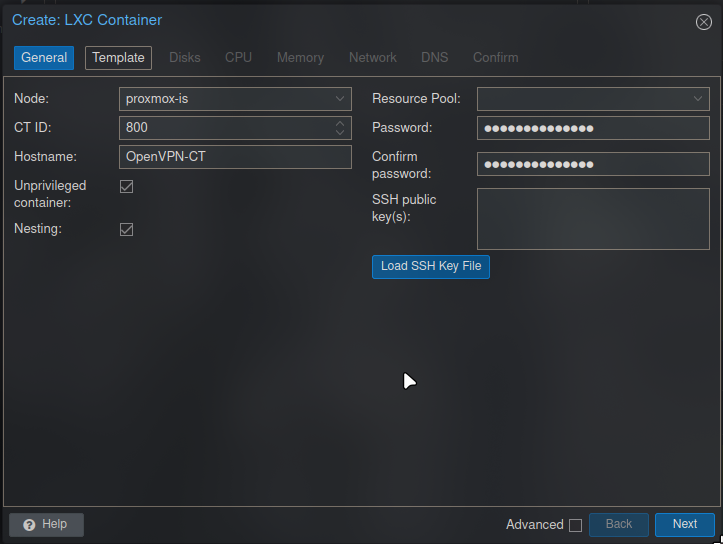This screenshot has width=723, height=544.
Task: Enable the Advanced checkbox
Action: pyautogui.click(x=575, y=525)
